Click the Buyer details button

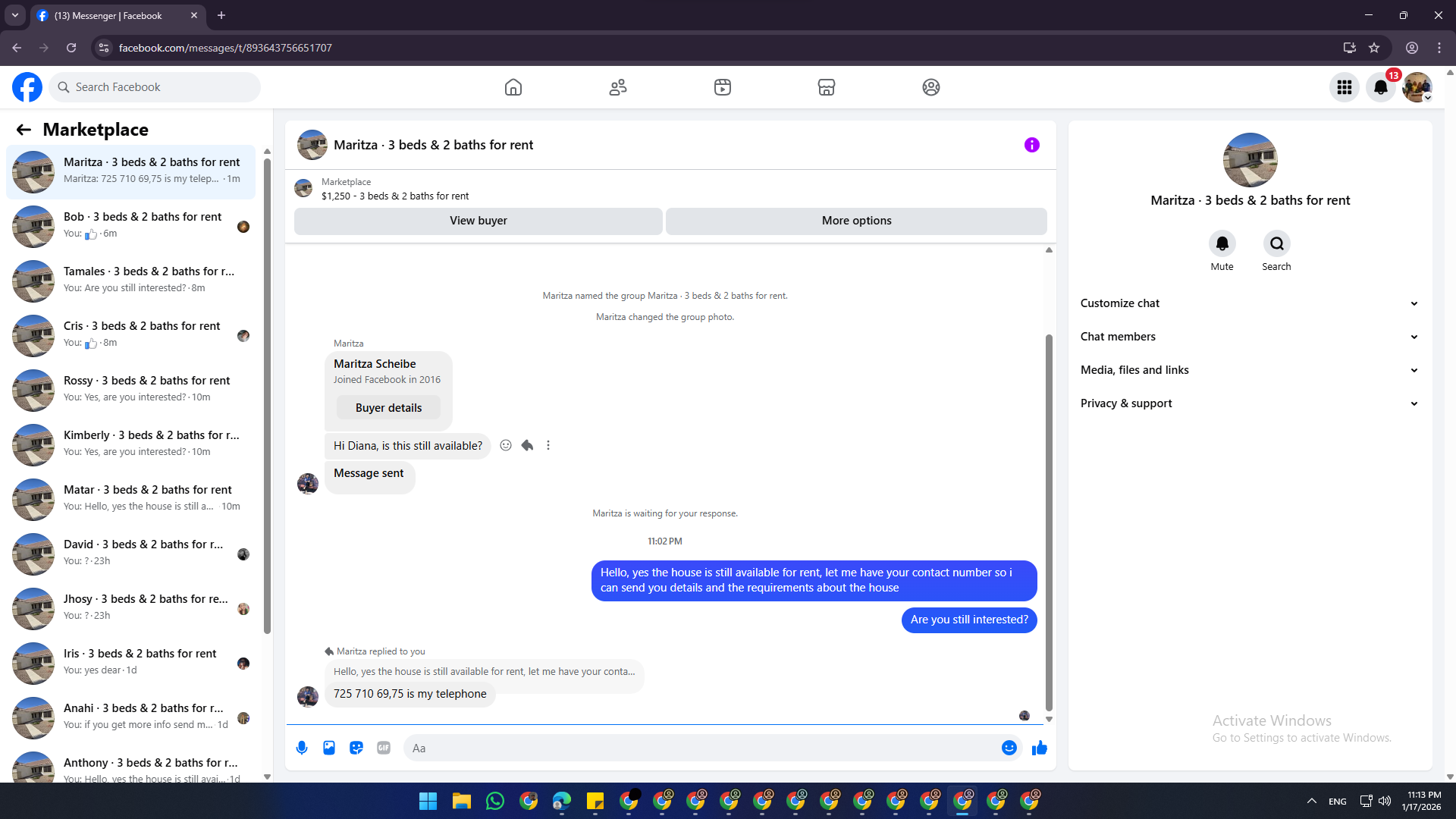(x=388, y=408)
